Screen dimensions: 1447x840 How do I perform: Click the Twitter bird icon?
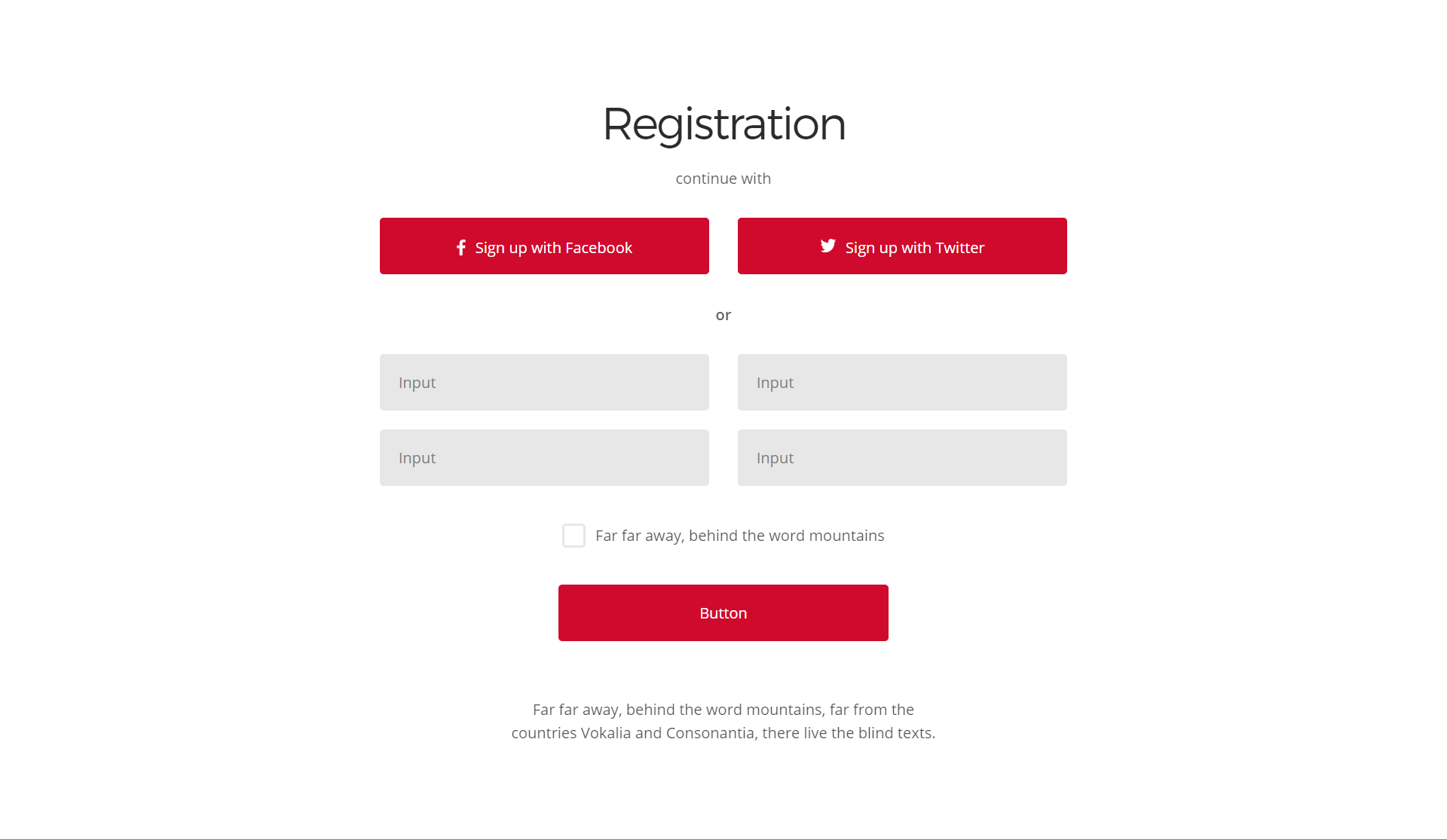pyautogui.click(x=828, y=246)
